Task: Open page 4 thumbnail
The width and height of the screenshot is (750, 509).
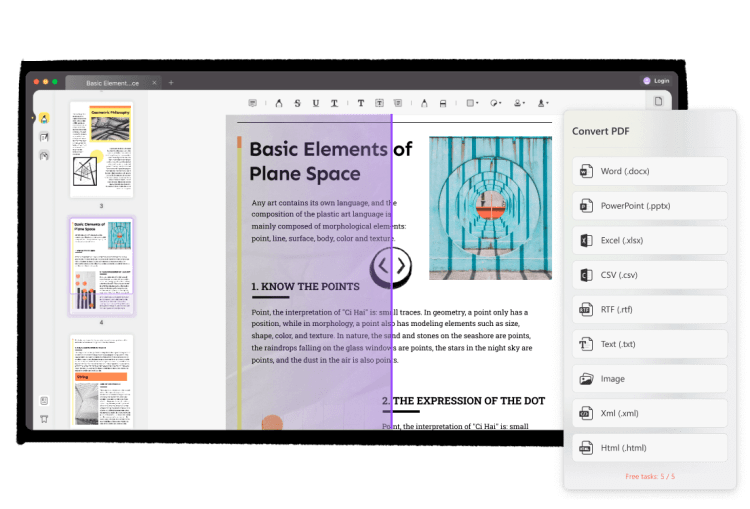Action: (x=101, y=266)
